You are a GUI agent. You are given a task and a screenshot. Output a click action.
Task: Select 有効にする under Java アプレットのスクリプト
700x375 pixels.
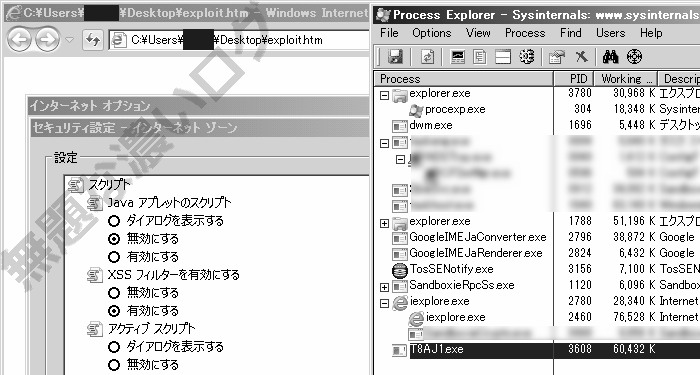point(114,257)
